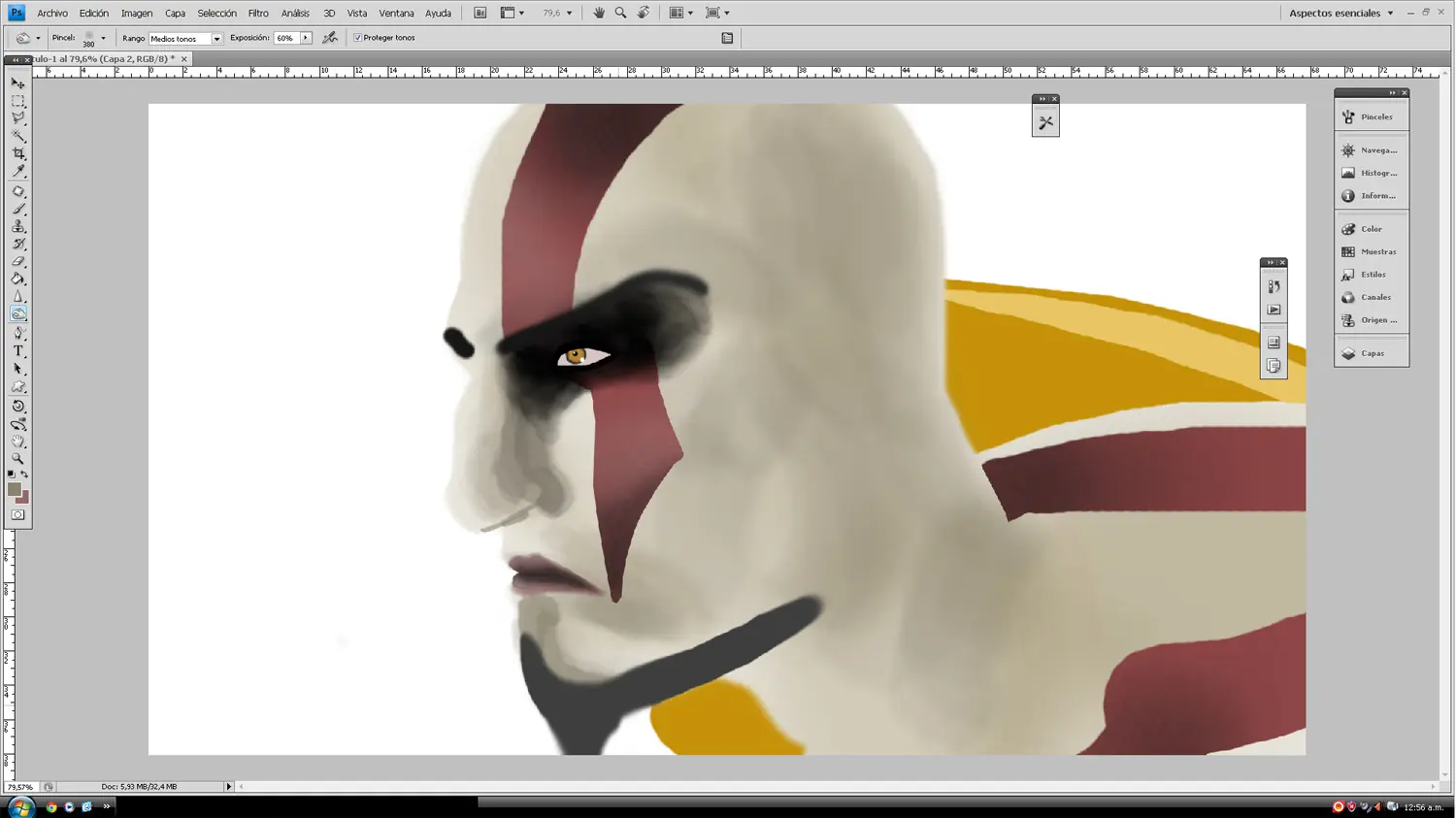Click the 79,57% zoom field in status bar
This screenshot has width=1456, height=818.
coord(19,787)
